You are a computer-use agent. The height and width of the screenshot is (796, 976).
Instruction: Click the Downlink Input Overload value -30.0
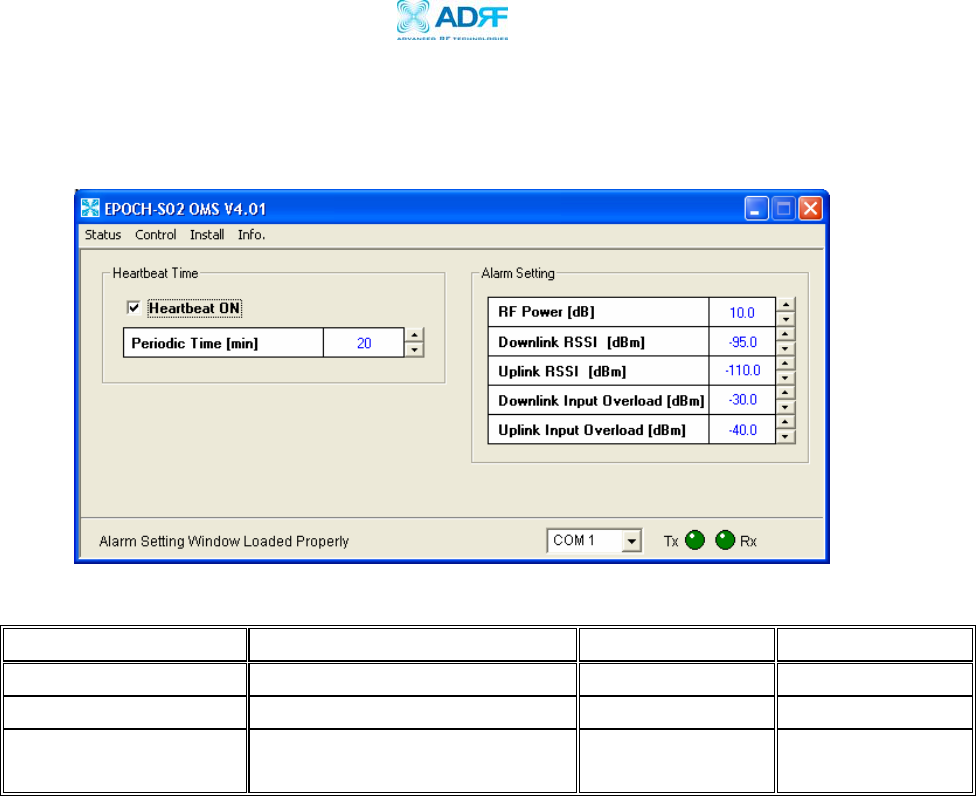point(742,400)
